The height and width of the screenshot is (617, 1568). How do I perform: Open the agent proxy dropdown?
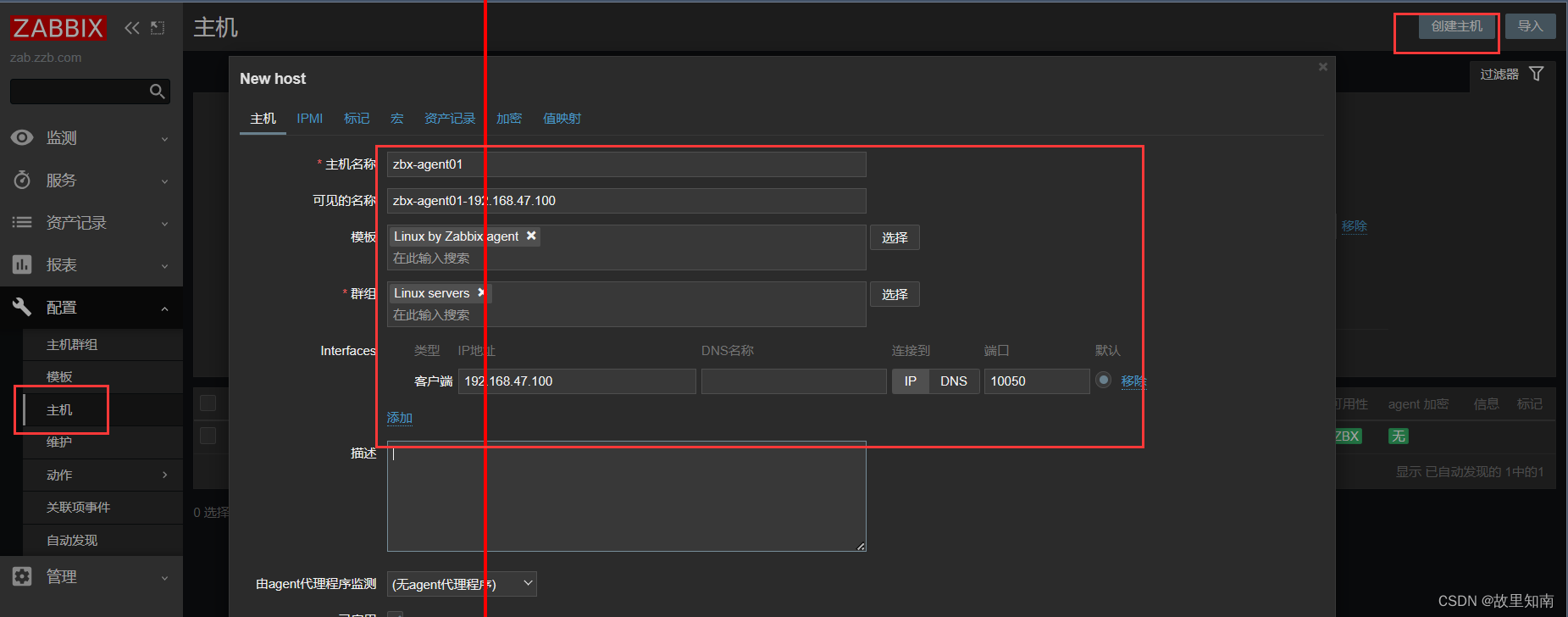[x=462, y=584]
